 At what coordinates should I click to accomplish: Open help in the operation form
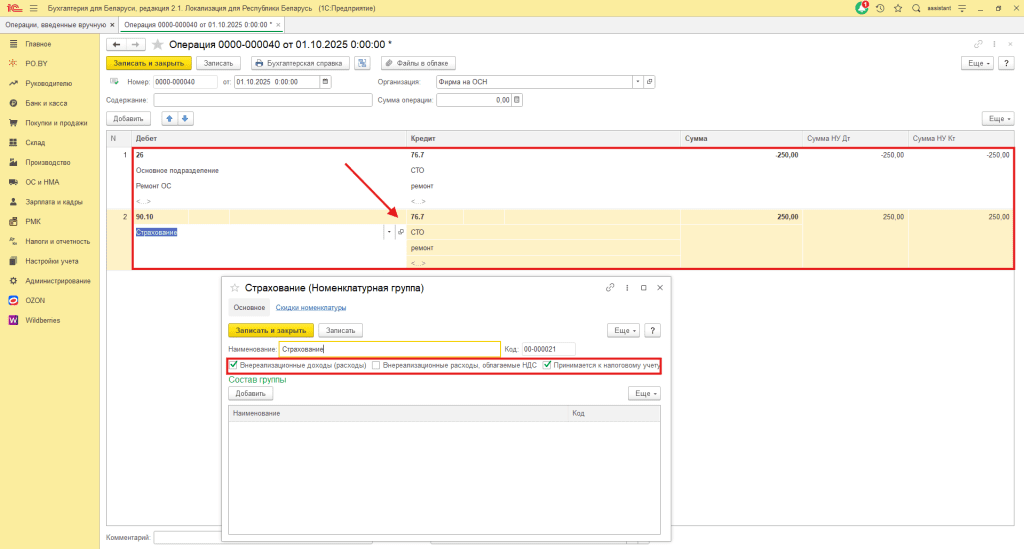[x=1006, y=63]
